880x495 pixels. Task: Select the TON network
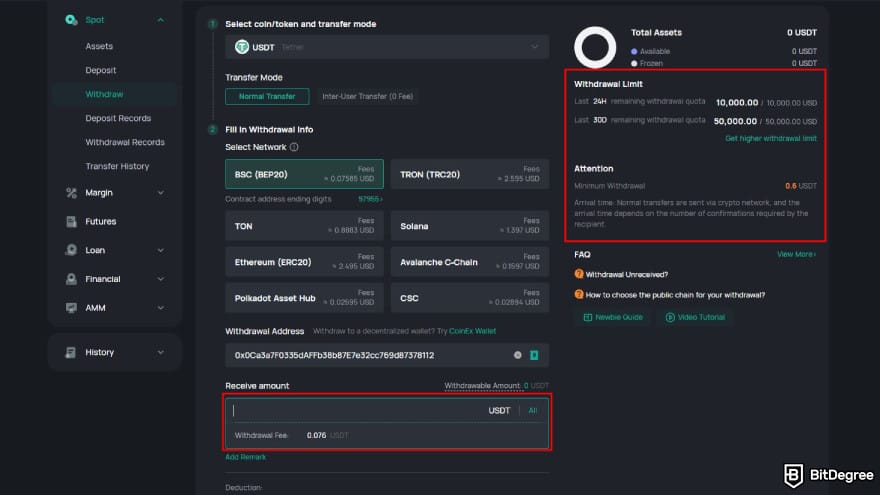point(304,226)
